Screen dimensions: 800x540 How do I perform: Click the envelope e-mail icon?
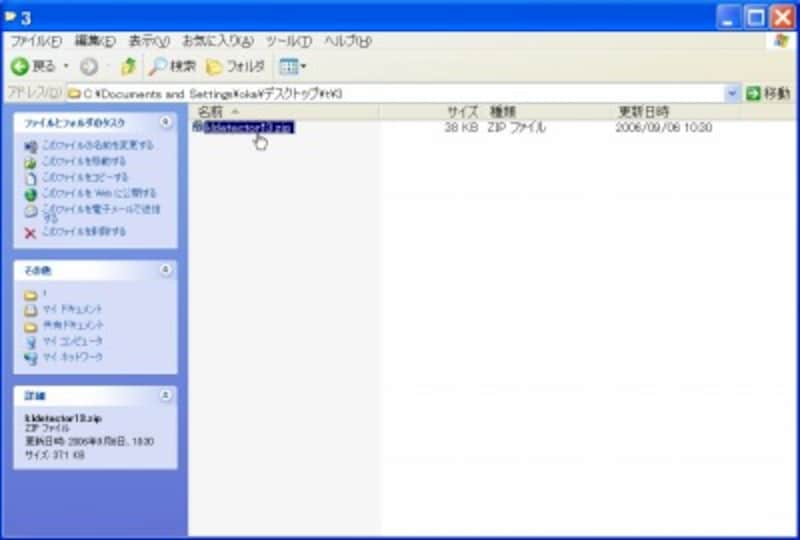coord(31,211)
